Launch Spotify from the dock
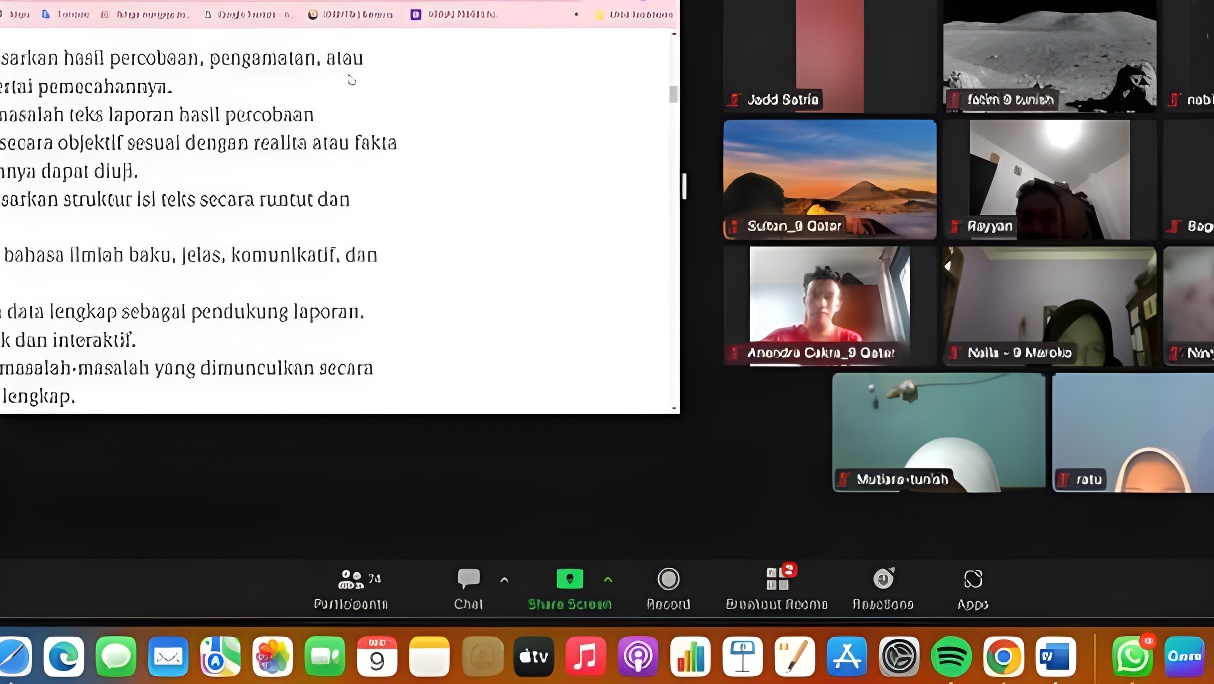Viewport: 1214px width, 684px height. point(951,657)
